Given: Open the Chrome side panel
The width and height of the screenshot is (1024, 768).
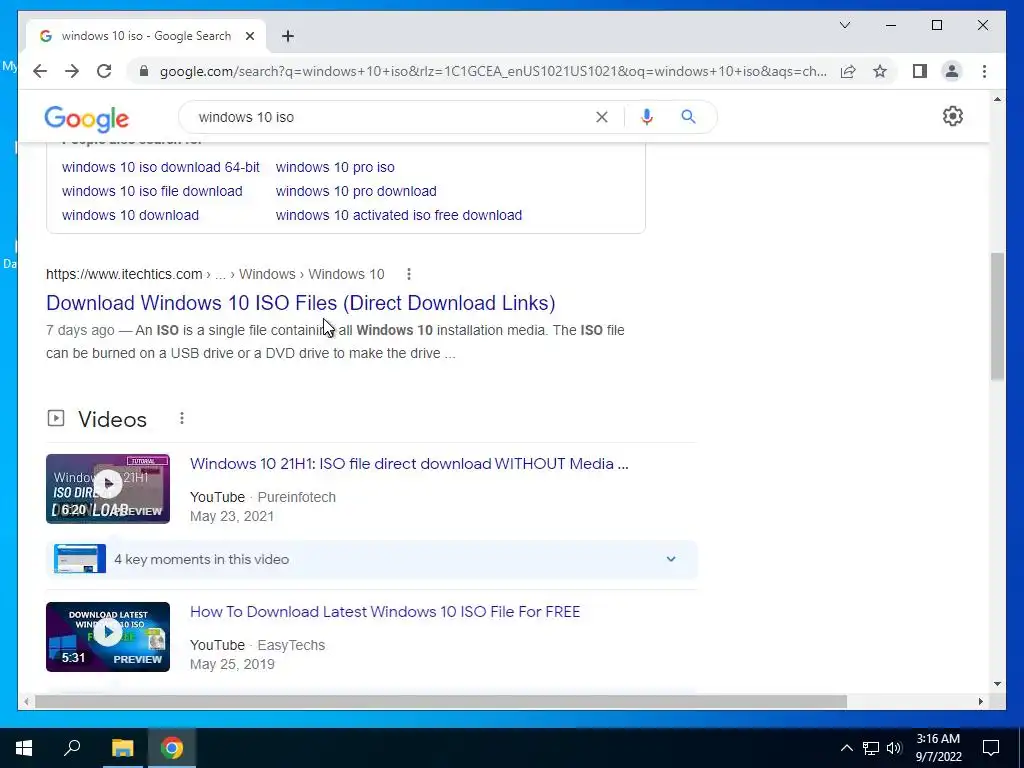Looking at the screenshot, I should click(920, 71).
